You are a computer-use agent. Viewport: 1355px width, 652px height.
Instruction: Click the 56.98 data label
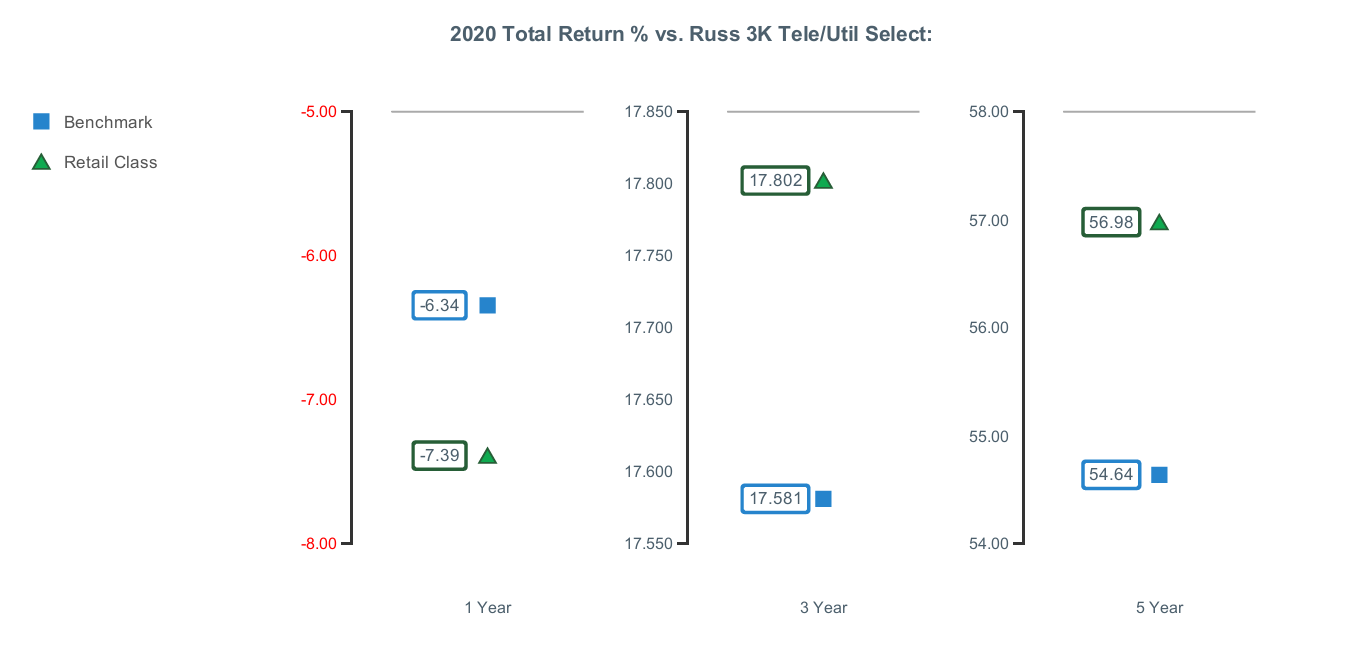1111,223
